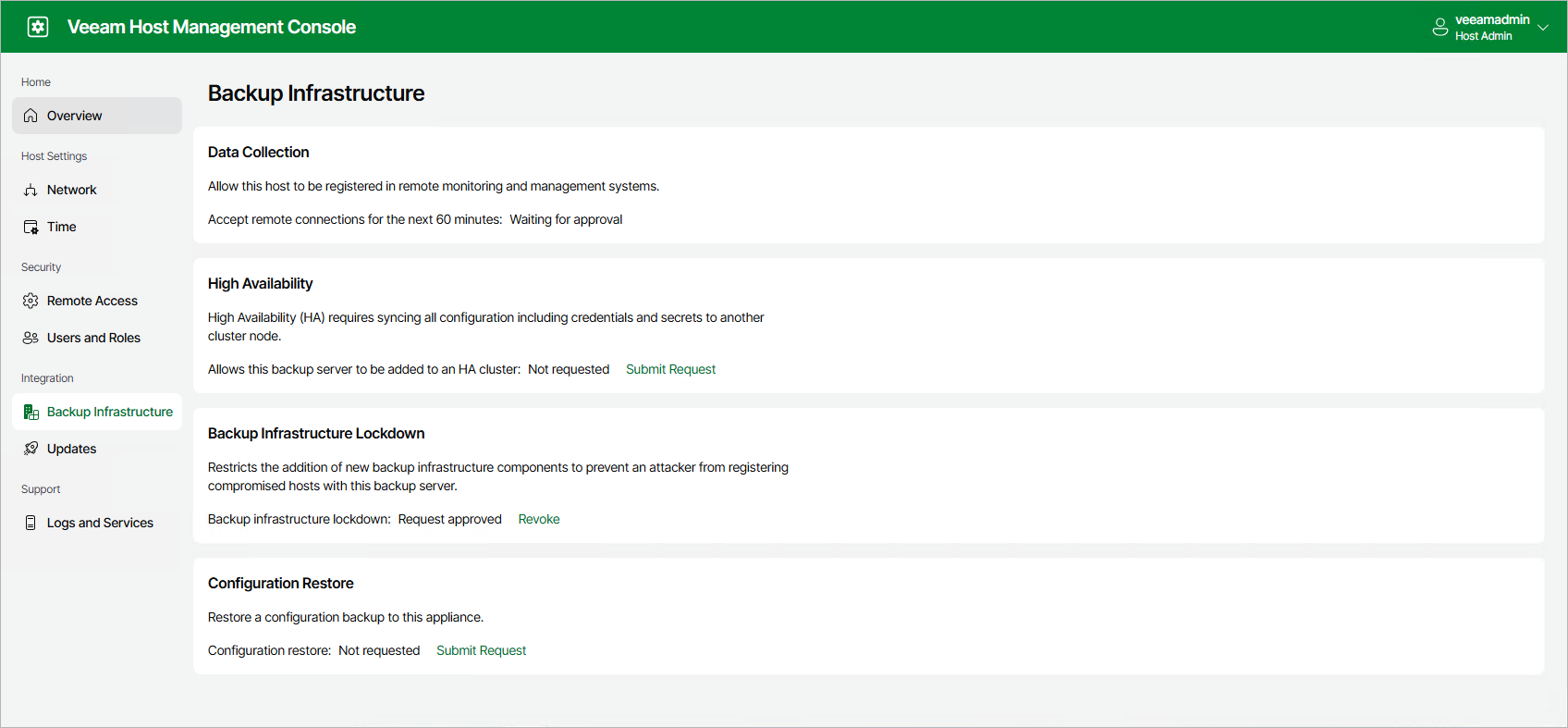Open the Overview page

point(97,116)
